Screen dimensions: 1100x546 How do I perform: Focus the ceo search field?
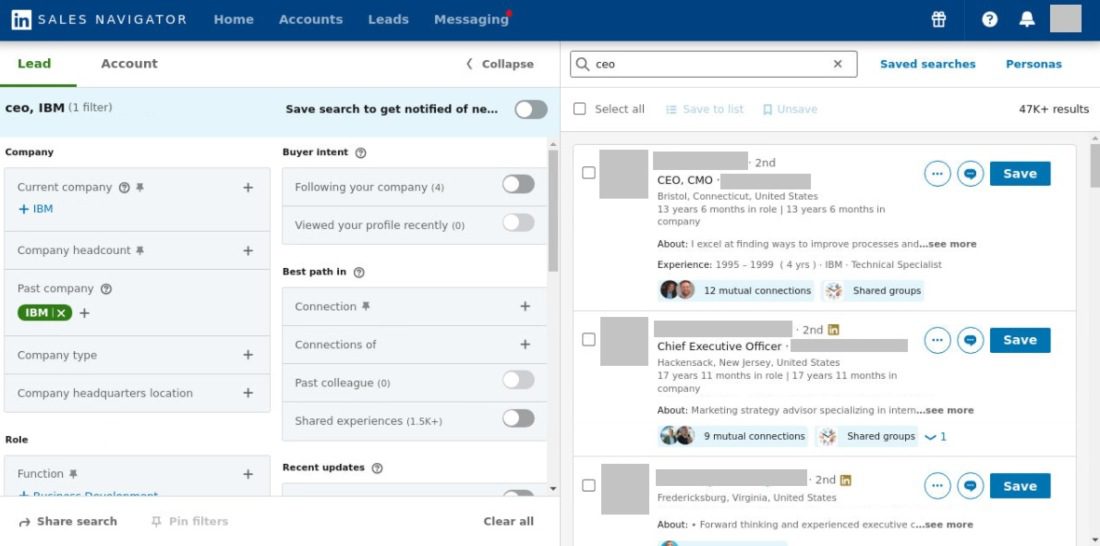(x=712, y=64)
